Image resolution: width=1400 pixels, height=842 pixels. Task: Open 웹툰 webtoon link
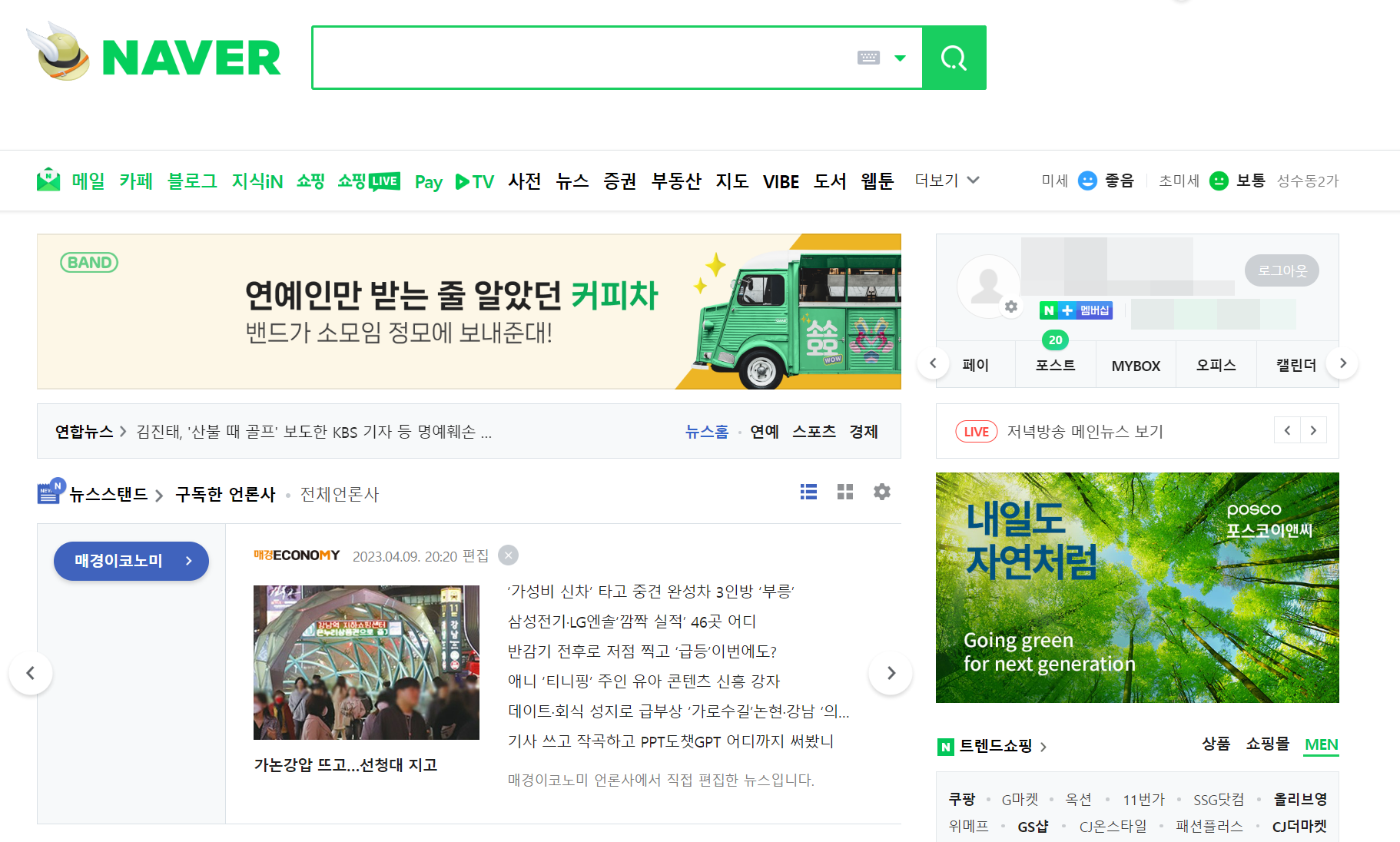click(877, 181)
